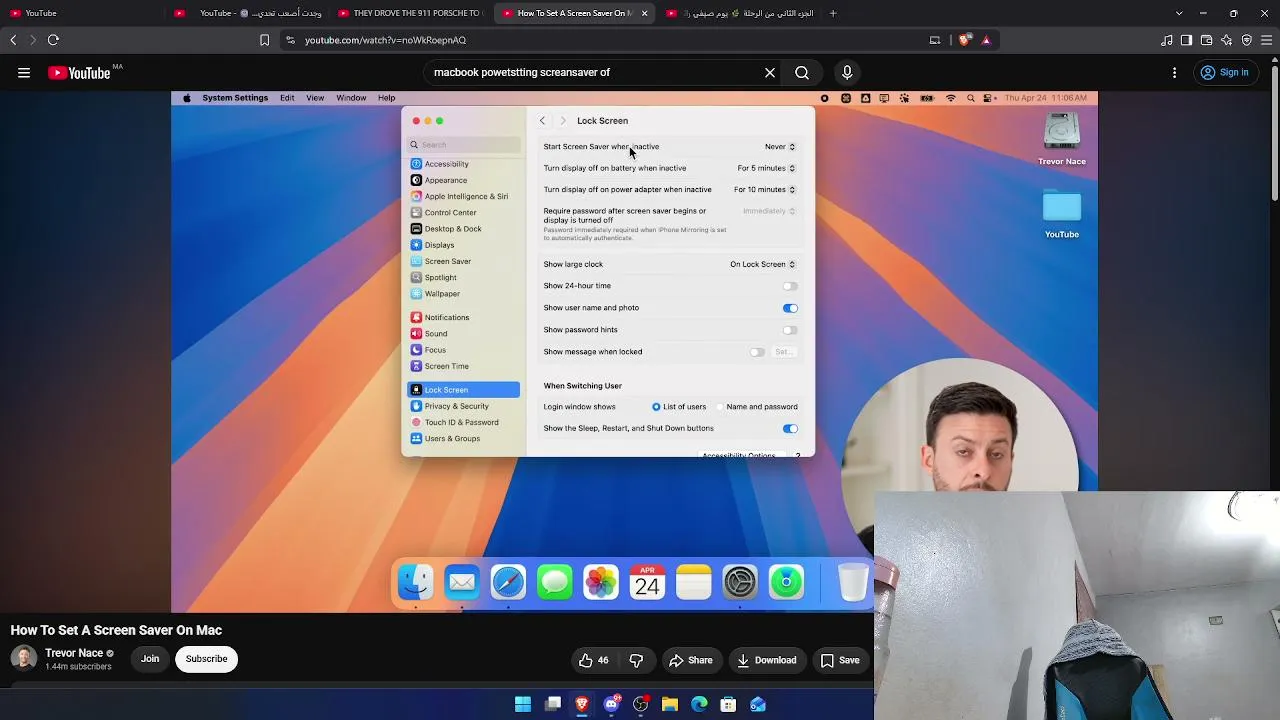Open Microsoft Edge from the Windows taskbar
Screen dimensions: 1280x720
[x=700, y=705]
